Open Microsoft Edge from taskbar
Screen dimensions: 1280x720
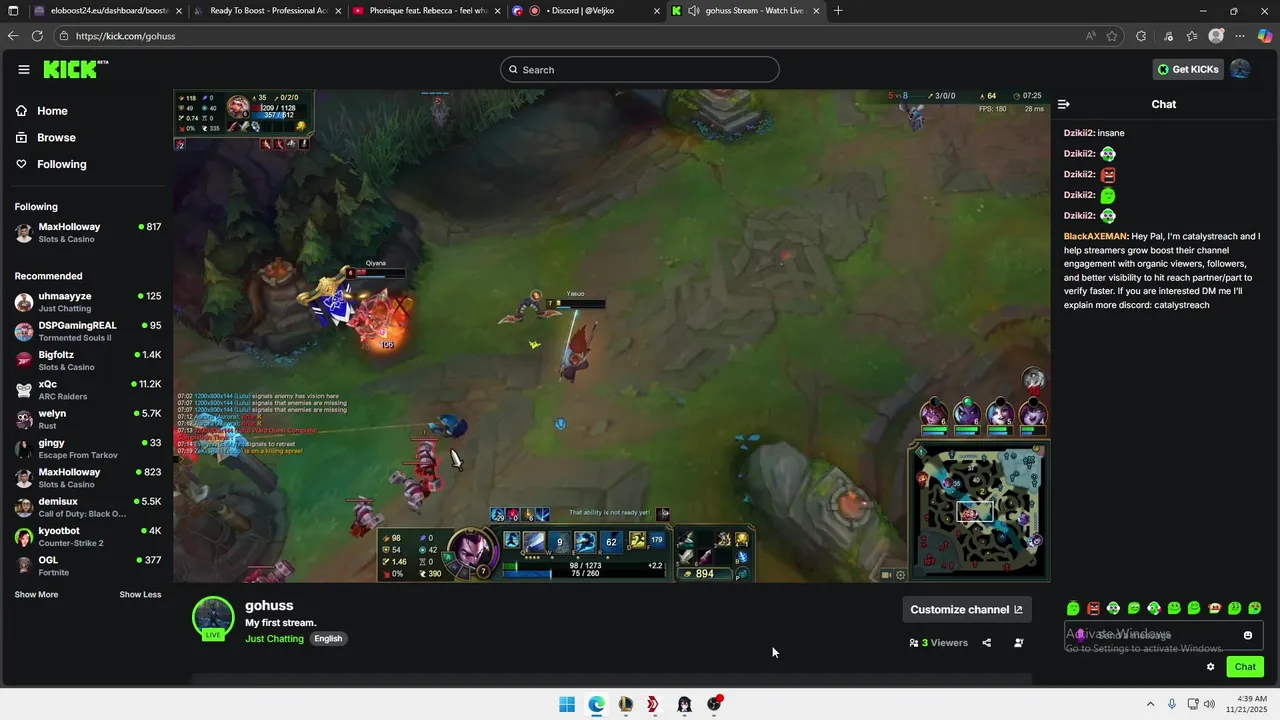click(596, 704)
